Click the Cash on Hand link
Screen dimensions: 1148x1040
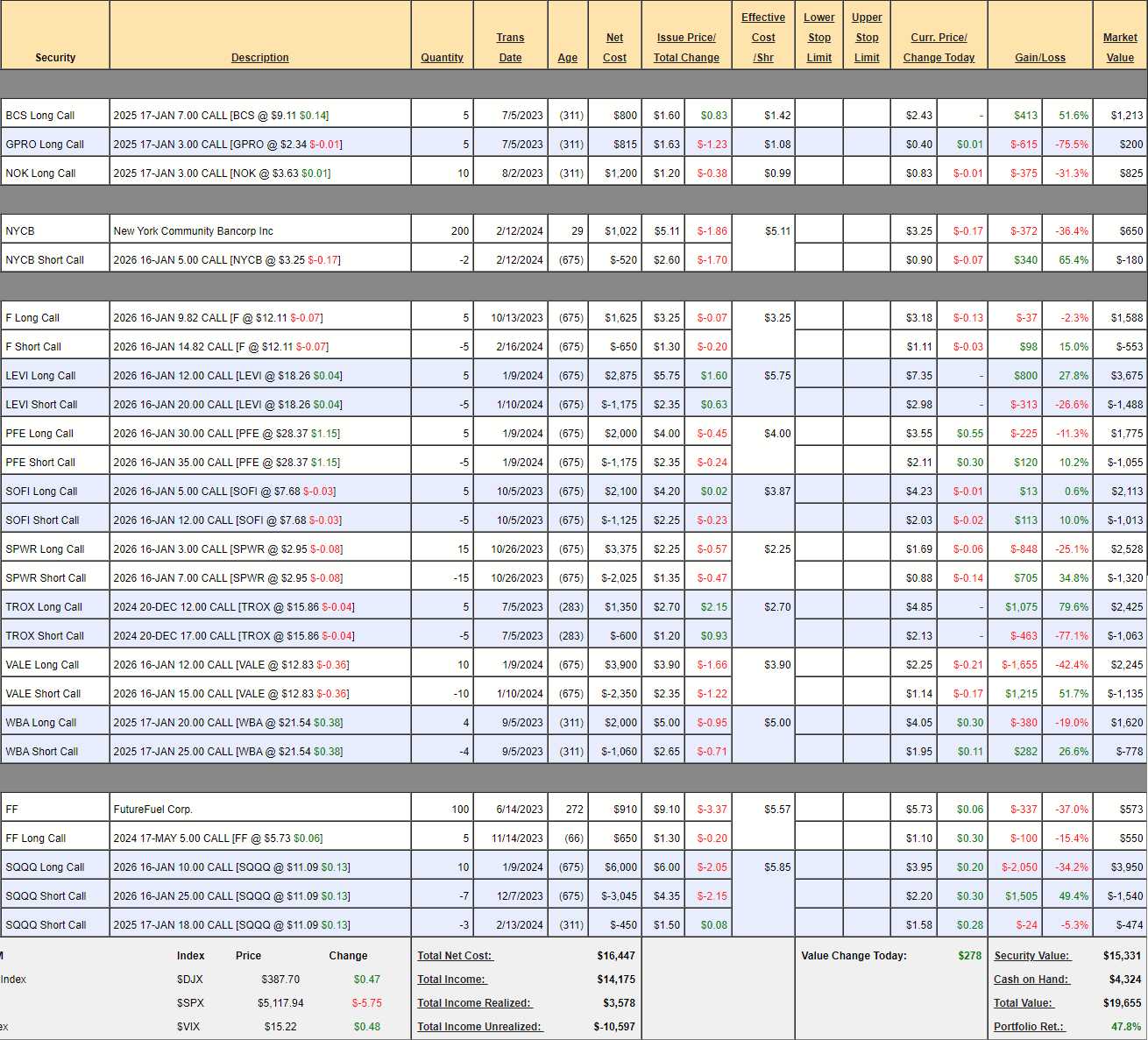1031,980
